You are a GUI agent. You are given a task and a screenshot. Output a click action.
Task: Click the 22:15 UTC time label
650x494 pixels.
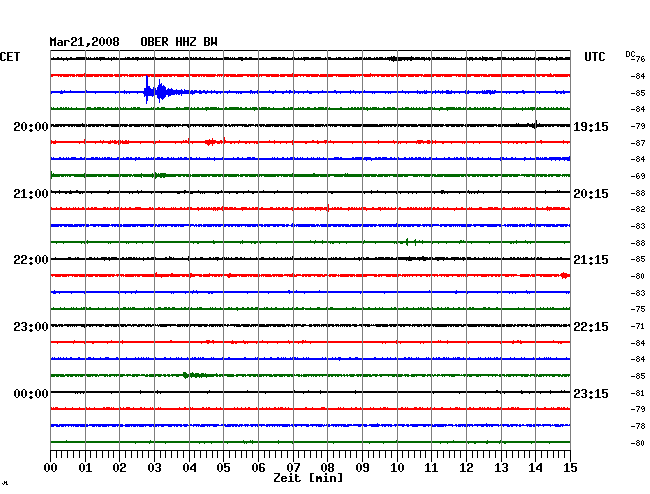point(591,327)
